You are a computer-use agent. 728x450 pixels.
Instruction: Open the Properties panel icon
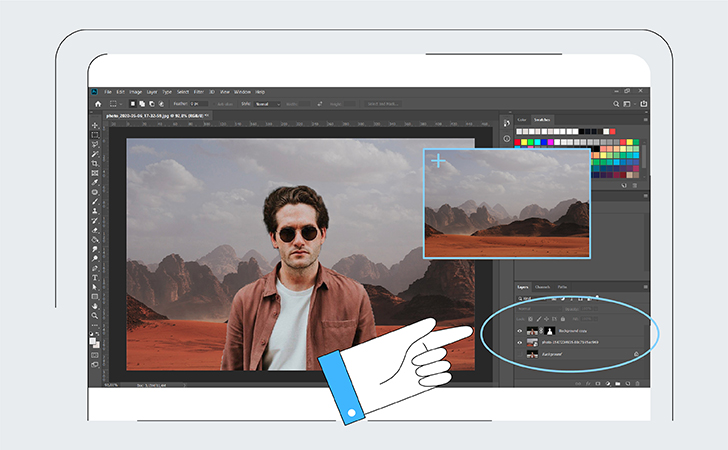click(507, 138)
